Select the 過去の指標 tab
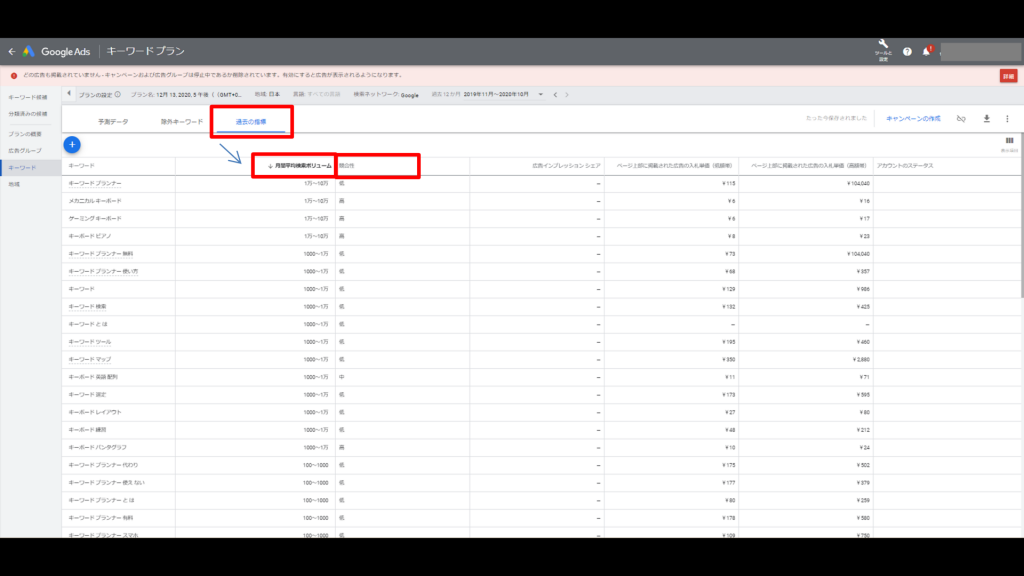This screenshot has width=1024, height=576. tap(251, 121)
